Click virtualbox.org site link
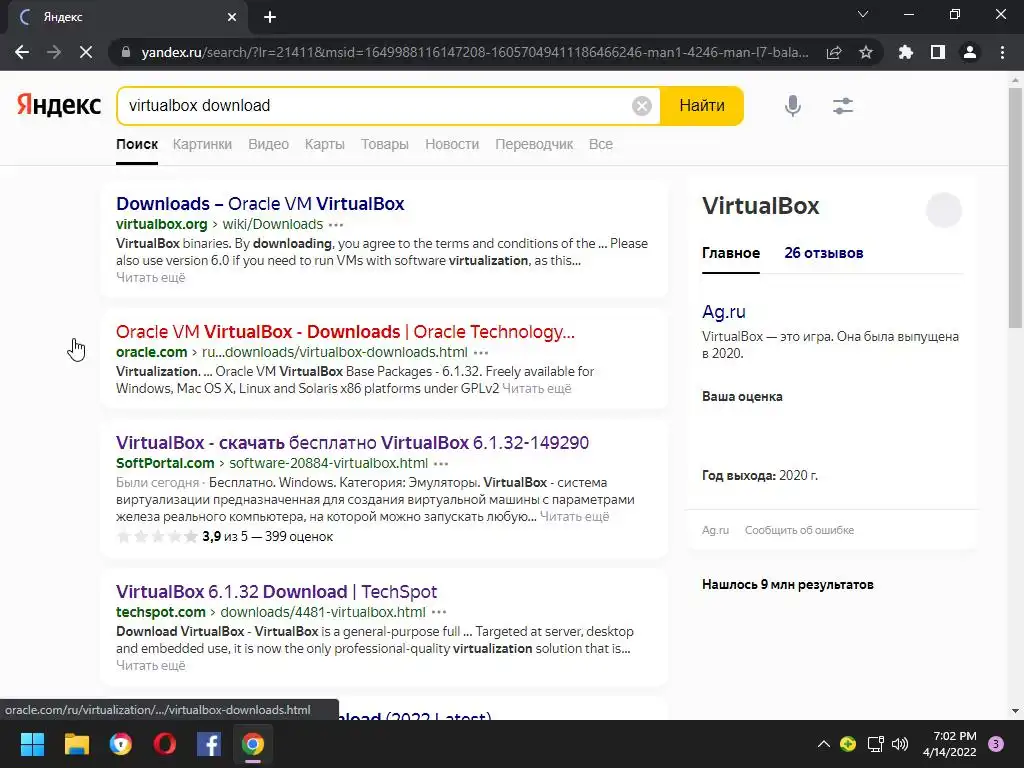 tap(161, 225)
